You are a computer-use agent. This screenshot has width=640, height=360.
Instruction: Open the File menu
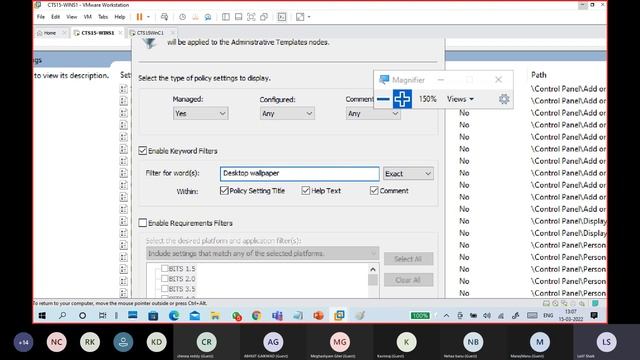click(x=41, y=17)
